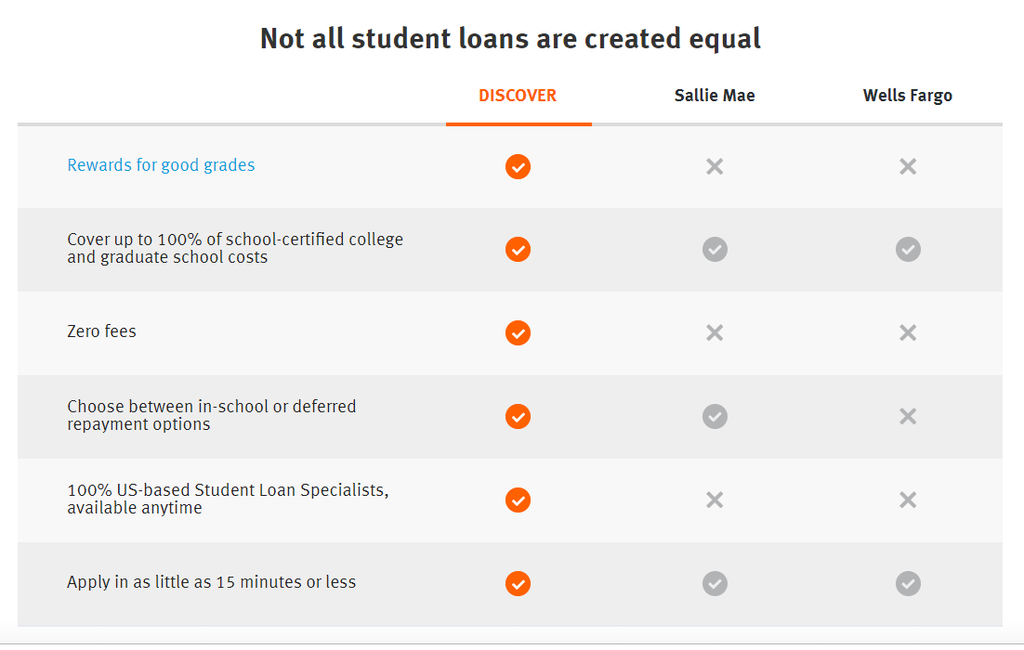The width and height of the screenshot is (1024, 650).
Task: Click Discover's checkmark for Zero fees
Action: pyautogui.click(x=518, y=333)
